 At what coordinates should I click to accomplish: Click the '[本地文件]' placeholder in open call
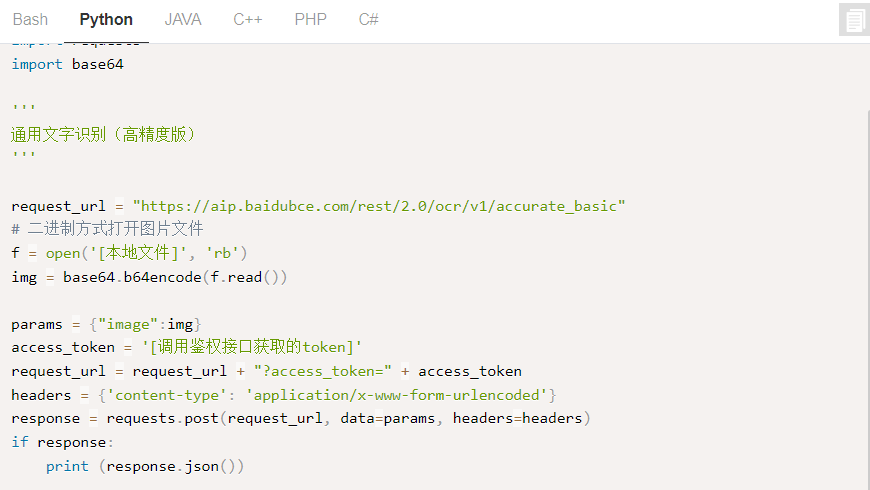pyautogui.click(x=138, y=253)
